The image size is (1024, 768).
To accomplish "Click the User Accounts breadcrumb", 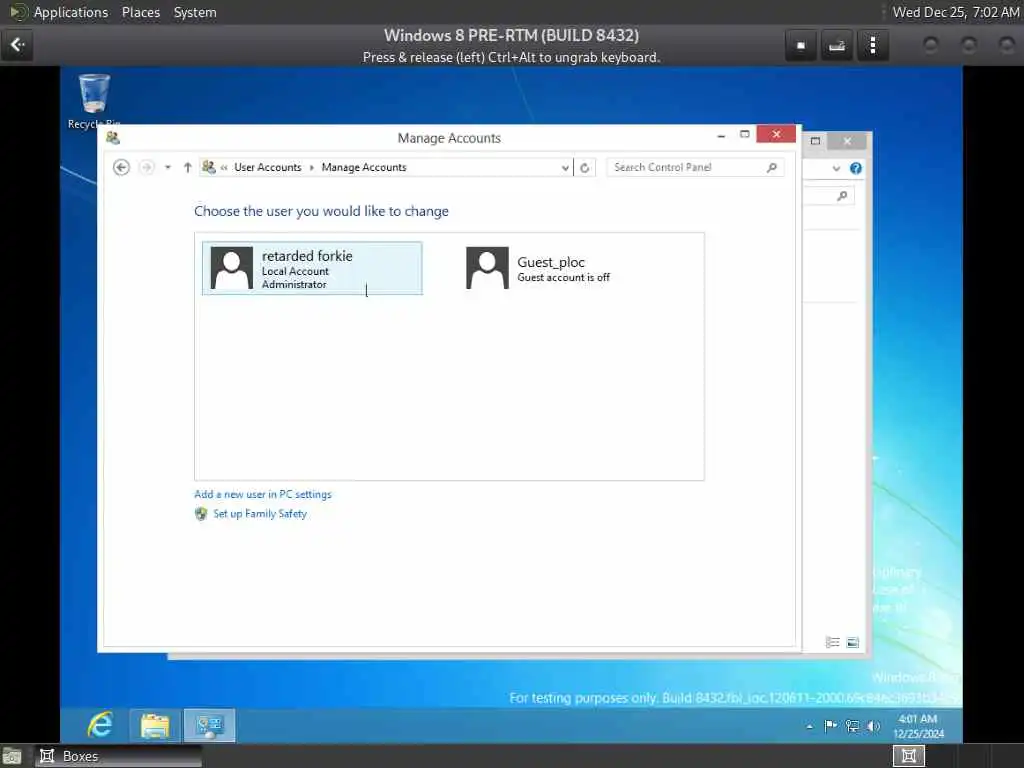I will [268, 167].
